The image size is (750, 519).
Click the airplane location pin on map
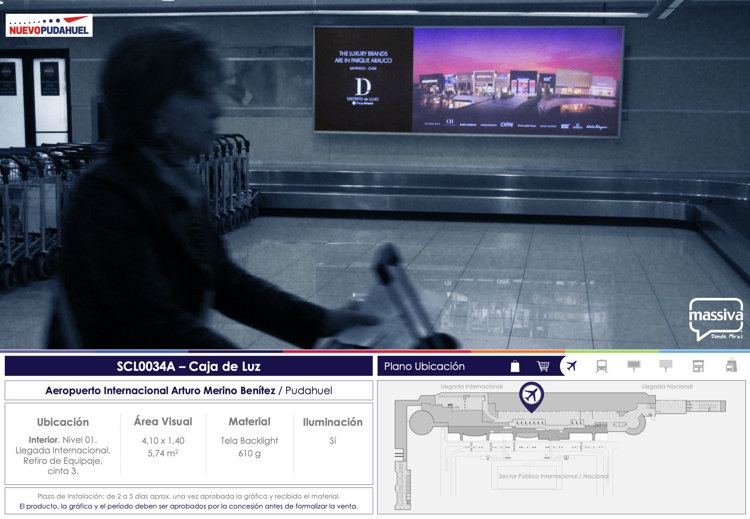click(531, 397)
